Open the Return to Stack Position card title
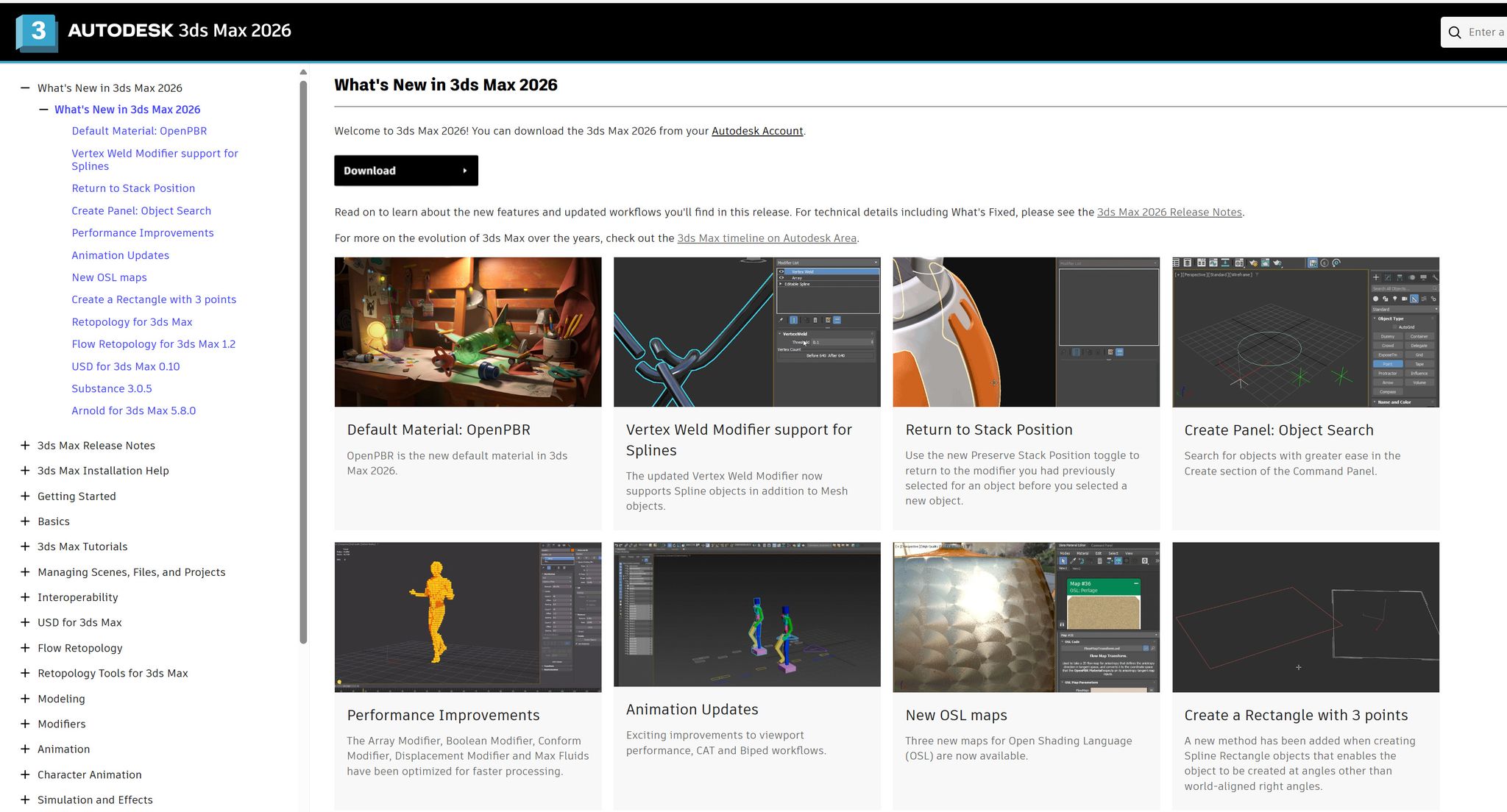Image resolution: width=1507 pixels, height=812 pixels. 989,430
